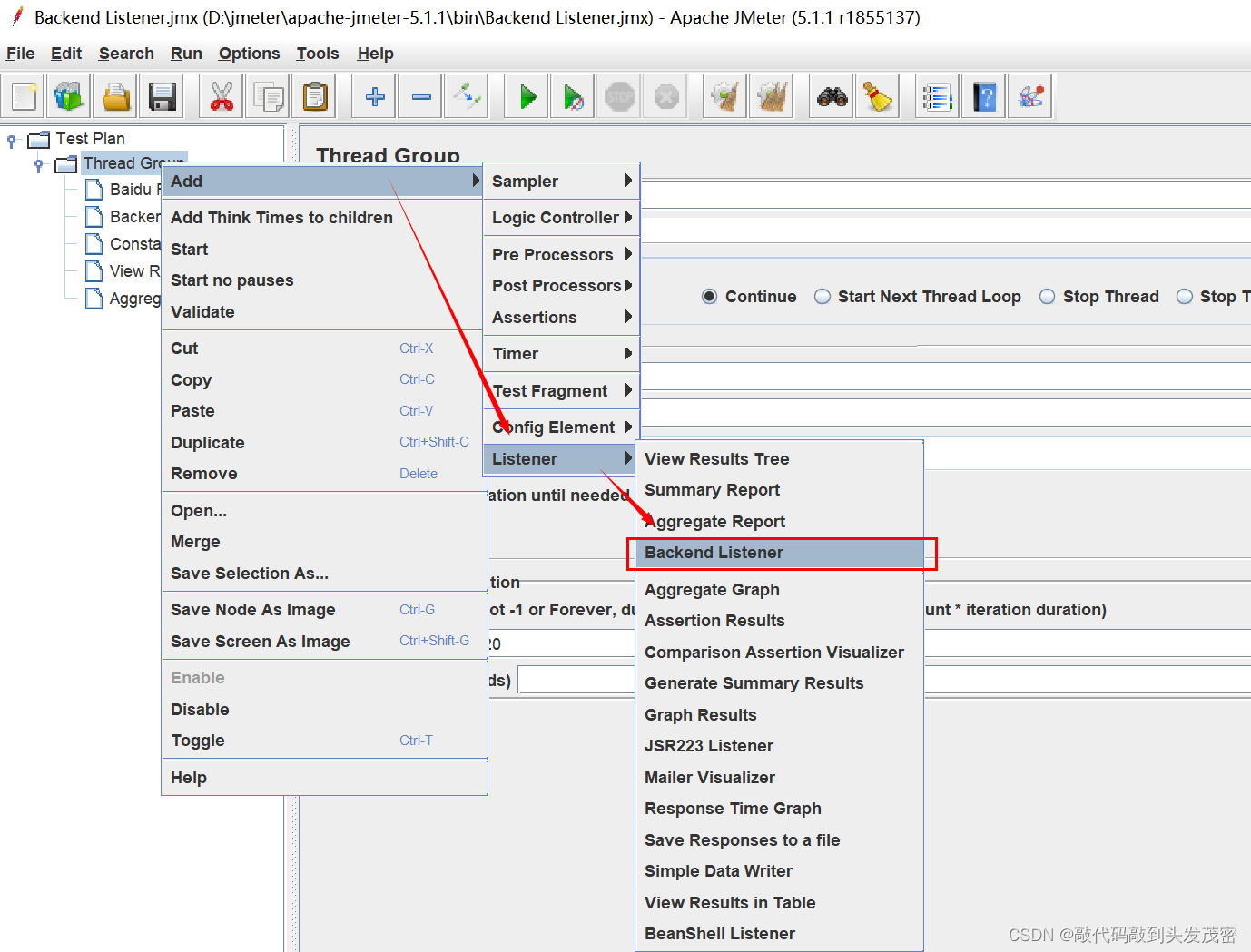Click the Paste clipboard toolbar icon
The image size is (1251, 952).
[x=315, y=96]
